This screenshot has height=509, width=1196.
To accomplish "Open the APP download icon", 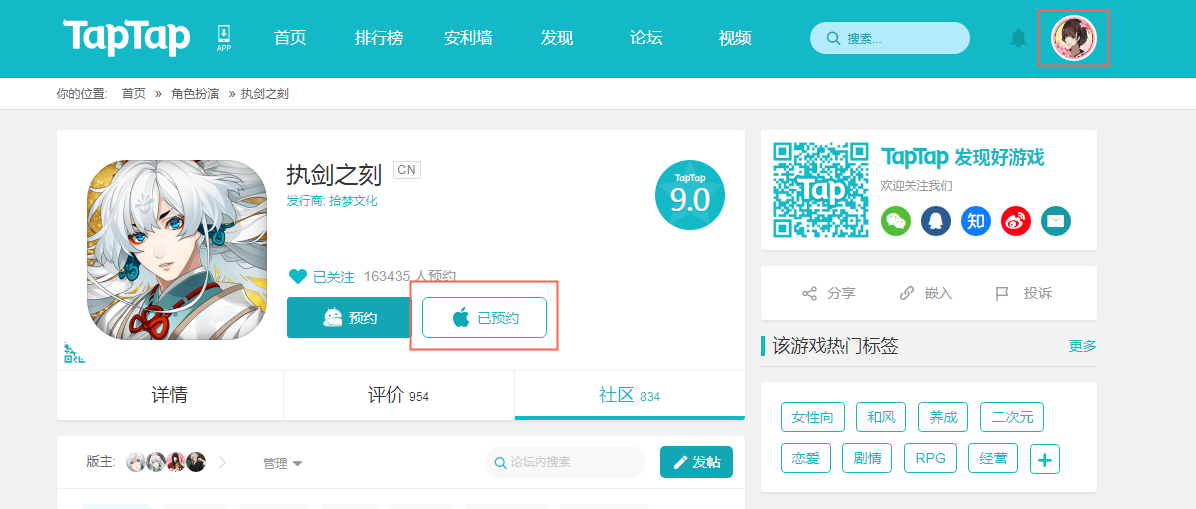I will 224,37.
